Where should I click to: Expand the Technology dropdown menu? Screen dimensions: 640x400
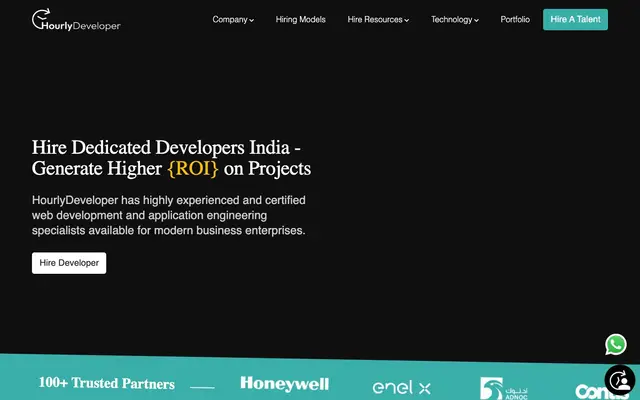point(455,20)
